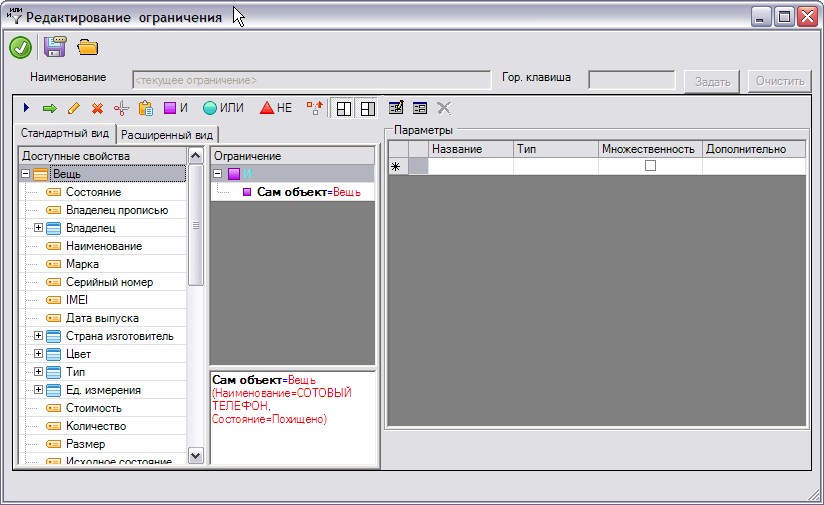Check the Множественность checkbox in new row
Image resolution: width=824 pixels, height=505 pixels.
pos(650,166)
